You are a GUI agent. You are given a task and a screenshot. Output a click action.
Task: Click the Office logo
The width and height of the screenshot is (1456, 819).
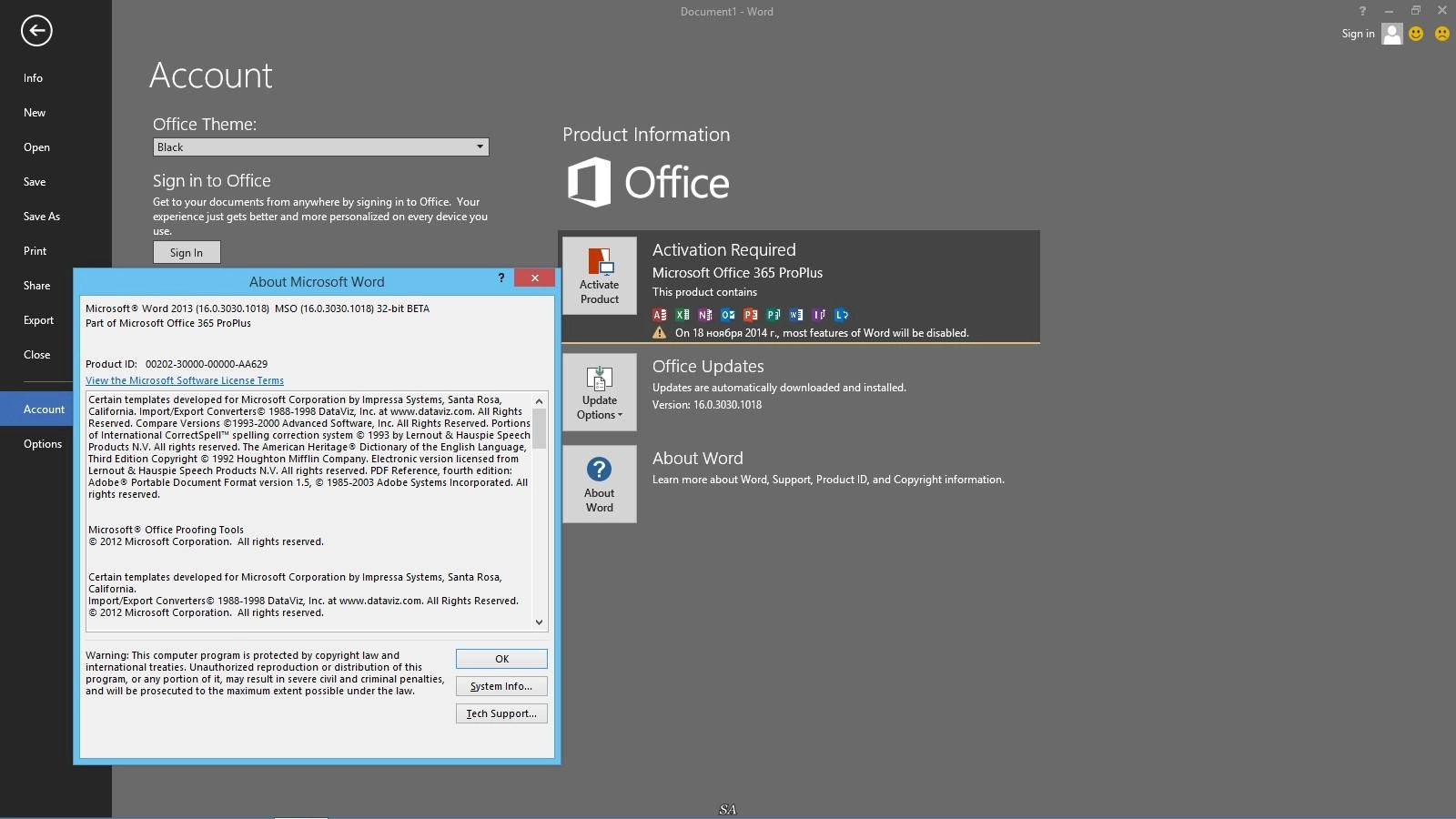pos(649,182)
